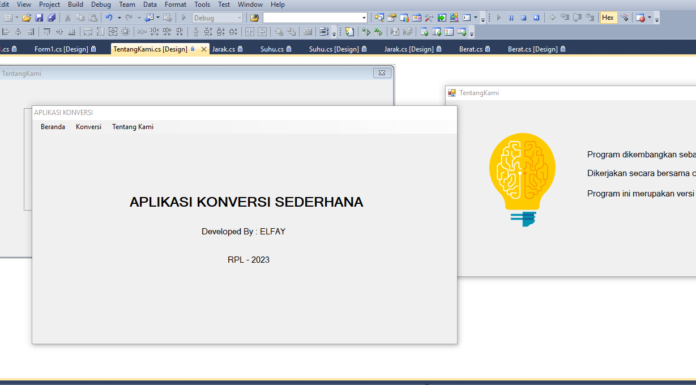Cut the selection with the scissors icon

(67, 18)
